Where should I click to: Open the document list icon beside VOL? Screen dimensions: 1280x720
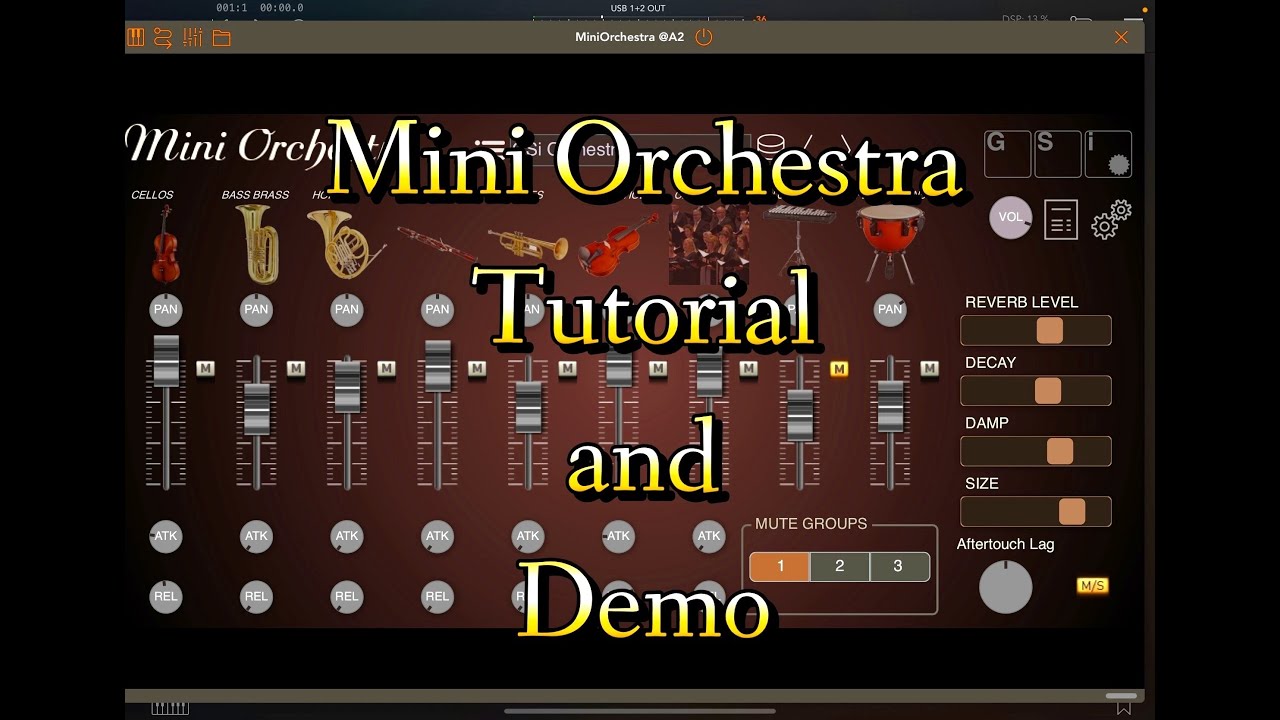(x=1061, y=219)
